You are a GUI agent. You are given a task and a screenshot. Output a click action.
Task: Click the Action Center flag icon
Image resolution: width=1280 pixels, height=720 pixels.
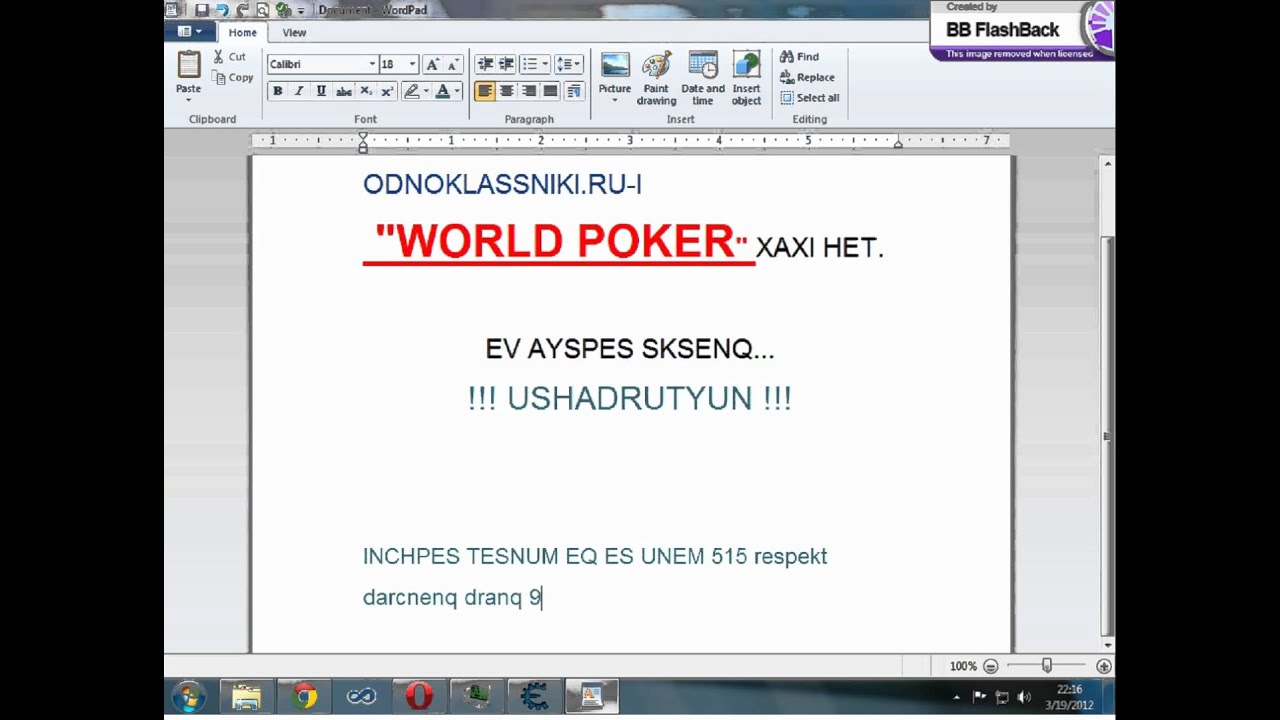point(979,697)
